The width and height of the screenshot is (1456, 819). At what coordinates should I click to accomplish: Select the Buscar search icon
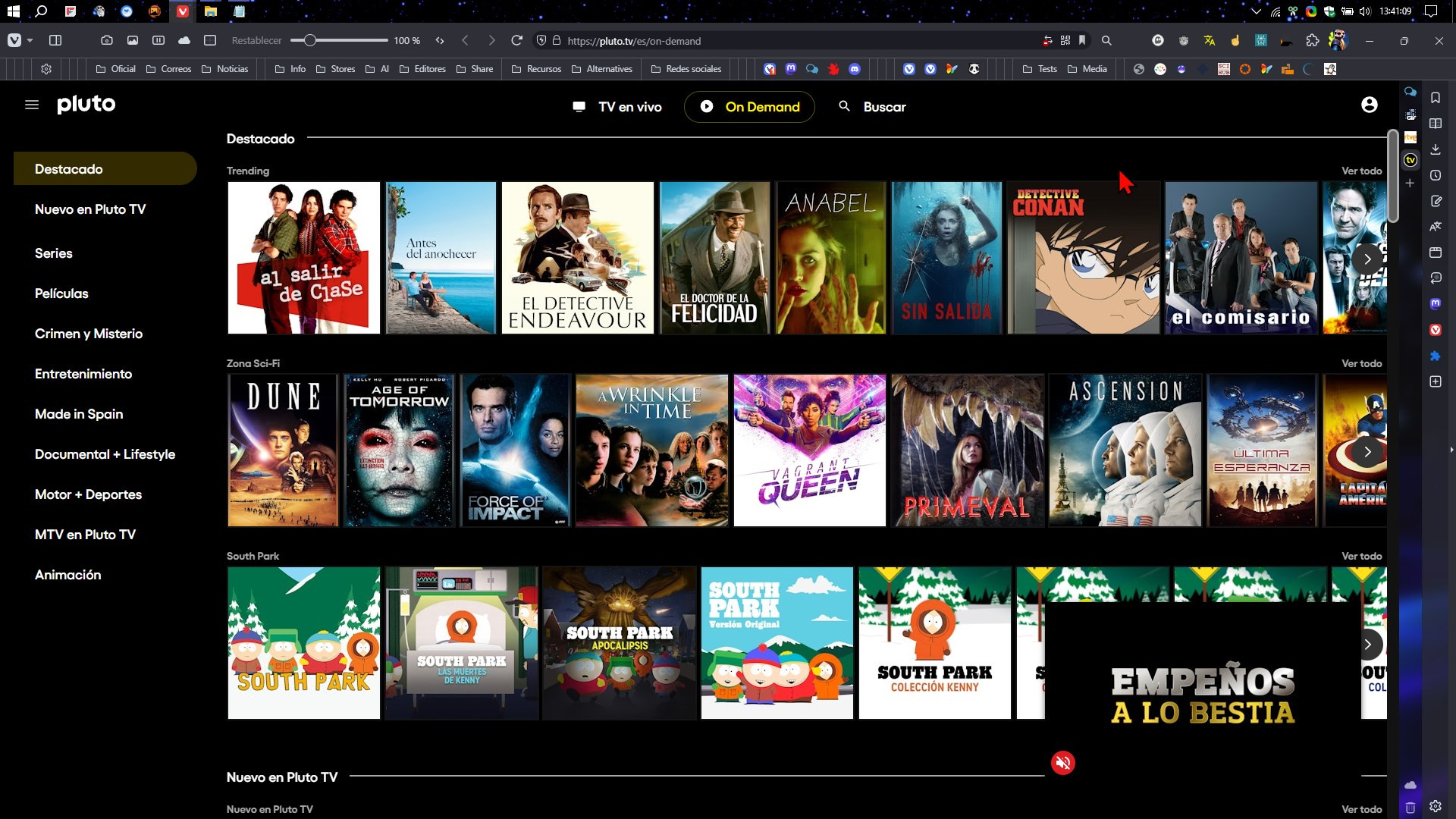click(x=845, y=106)
